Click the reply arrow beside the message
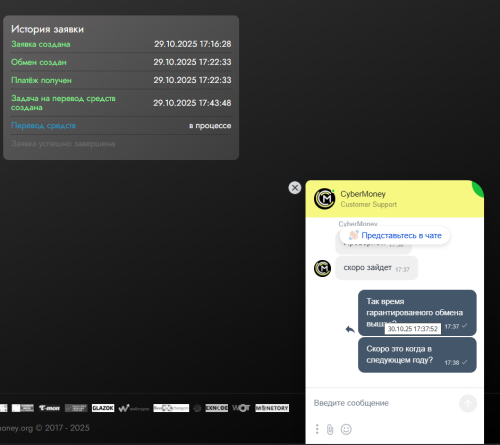Screen dimensions: 500x445 tap(350, 329)
